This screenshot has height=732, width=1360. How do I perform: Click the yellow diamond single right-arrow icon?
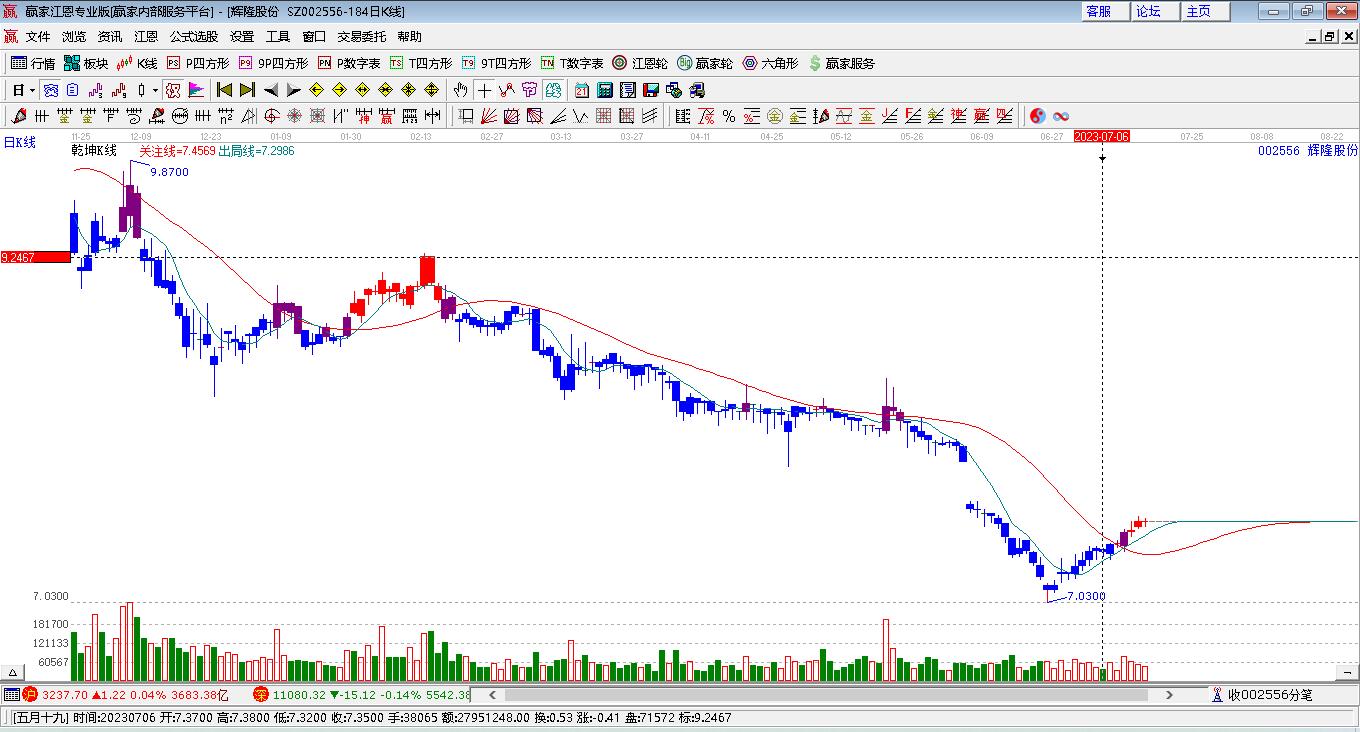[x=340, y=90]
